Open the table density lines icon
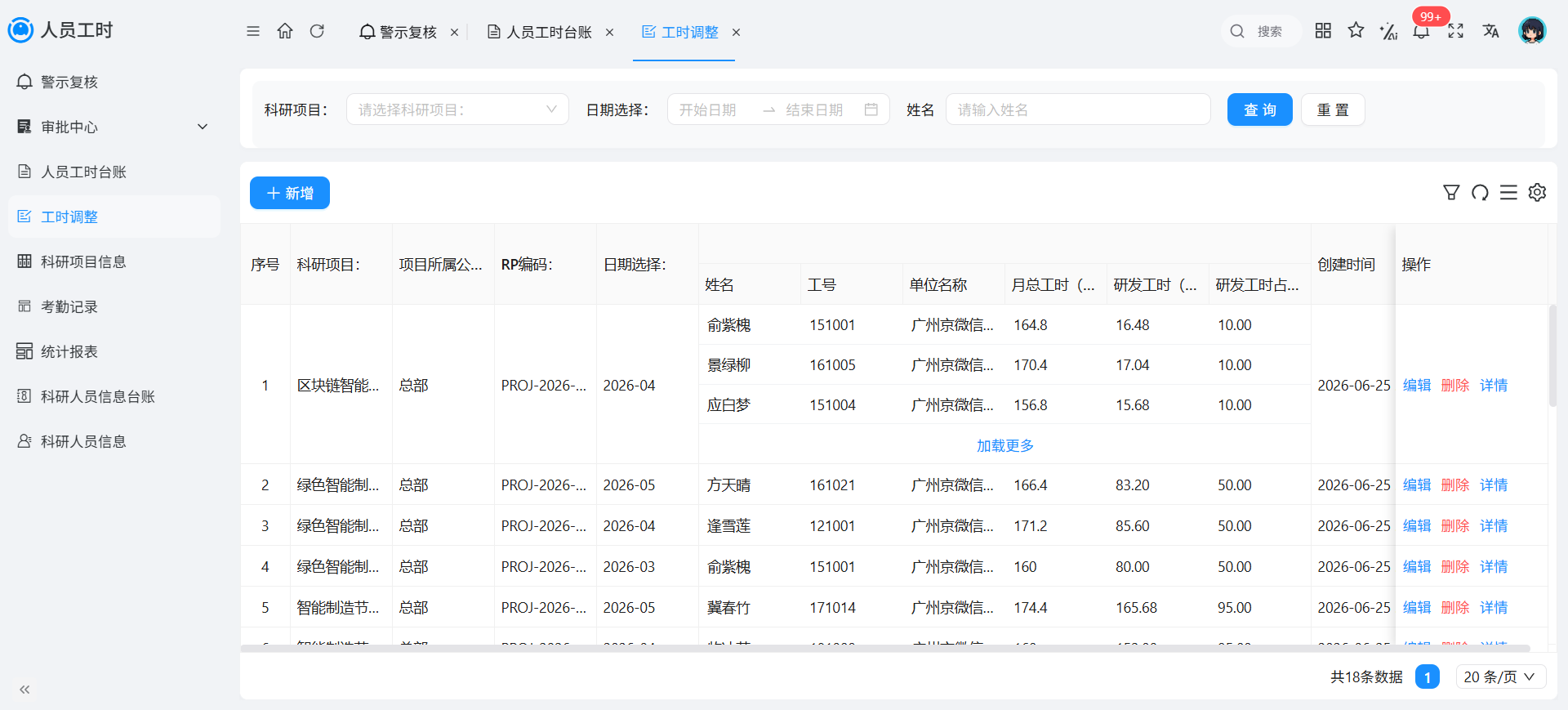This screenshot has width=1568, height=710. (x=1508, y=192)
